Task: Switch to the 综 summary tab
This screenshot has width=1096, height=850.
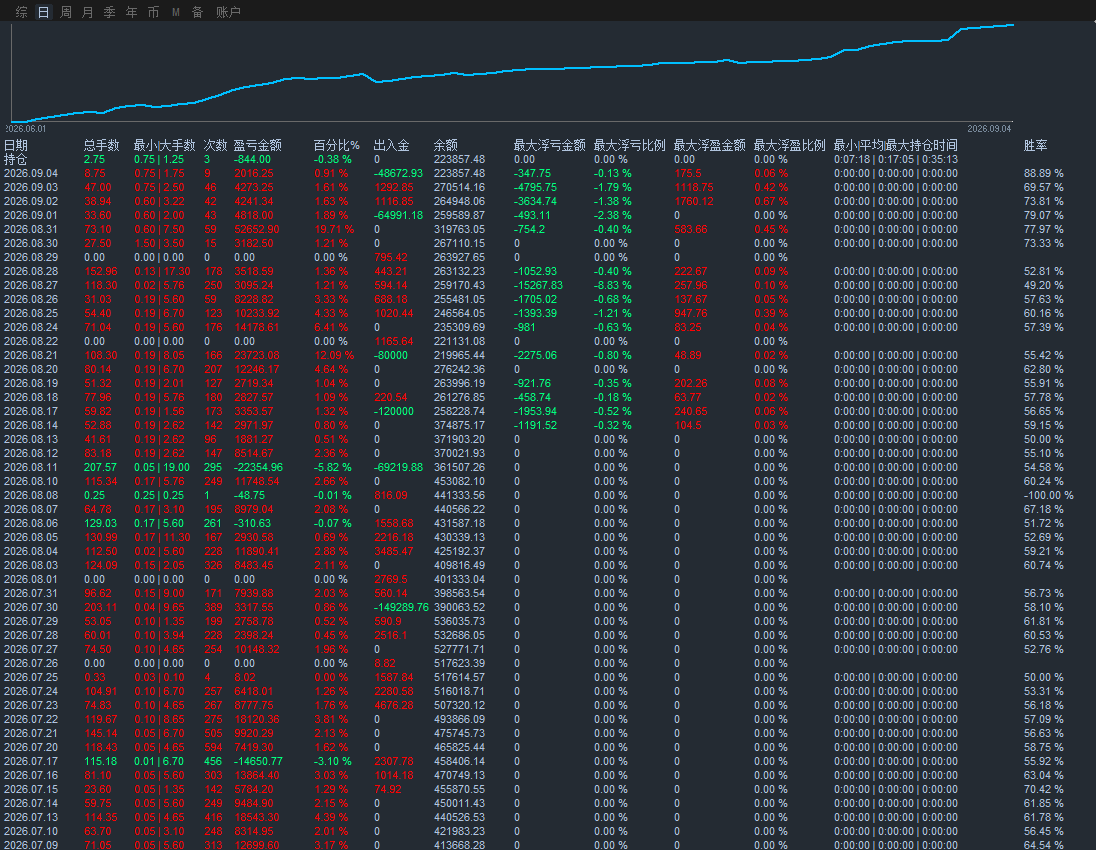Action: point(22,12)
